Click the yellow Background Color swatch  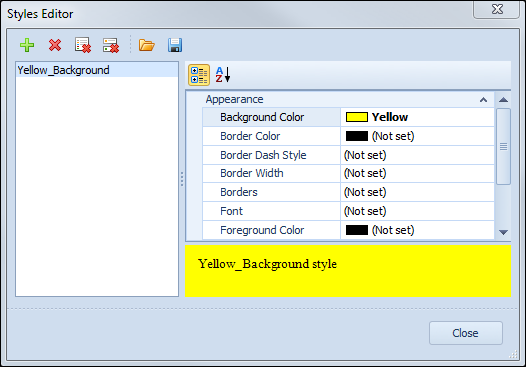click(x=357, y=117)
